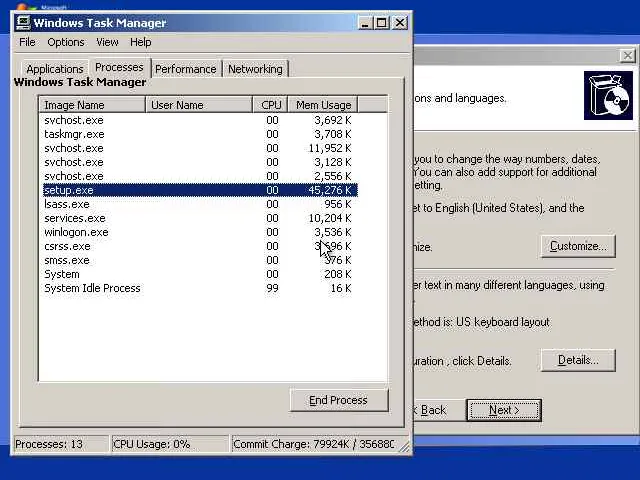
Task: Switch to the Applications tab
Action: [x=55, y=69]
